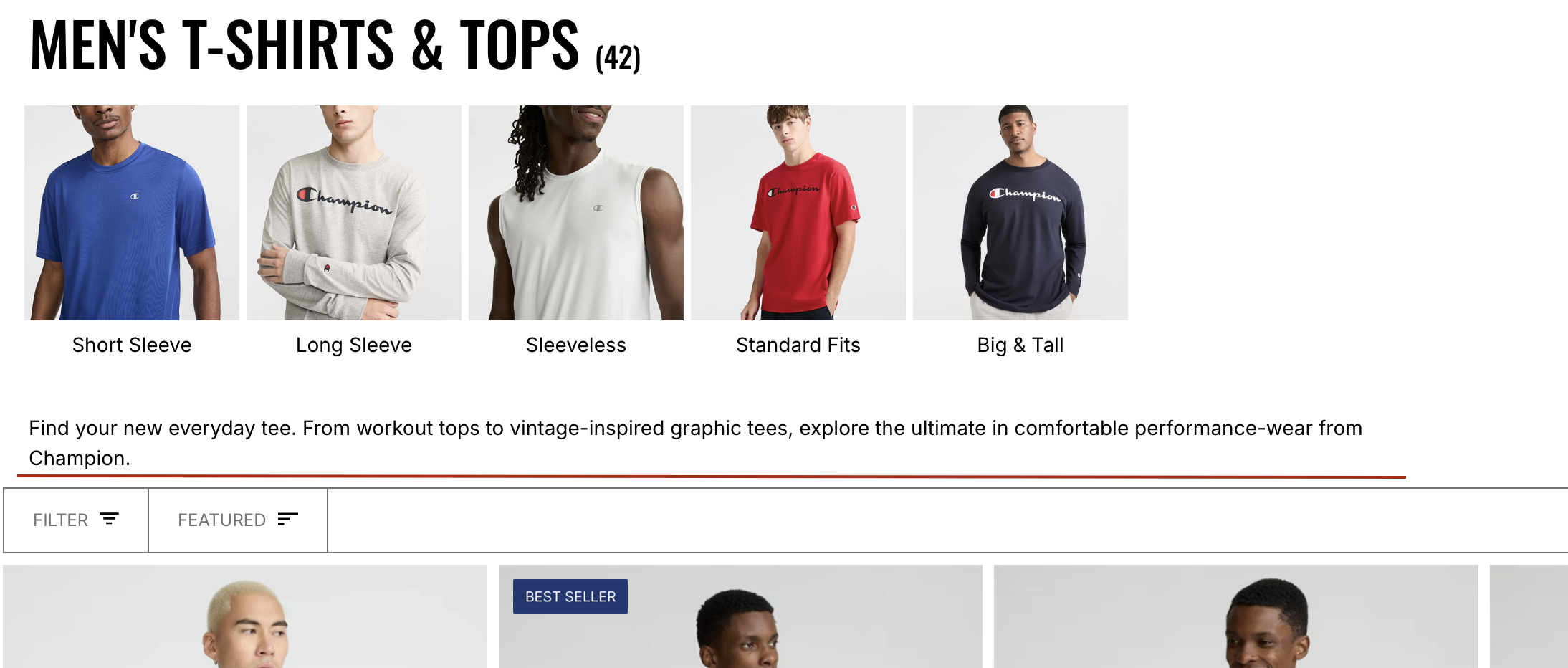Click the sort icon beside Featured
The width and height of the screenshot is (1568, 668).
pos(287,519)
